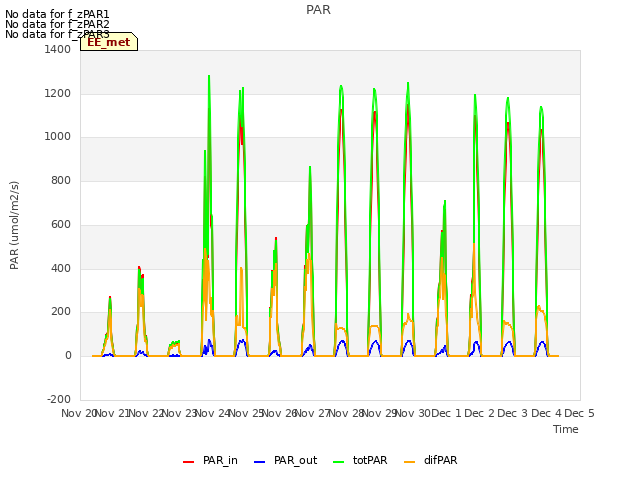Click the red PAR_in legend swatch

(x=189, y=462)
